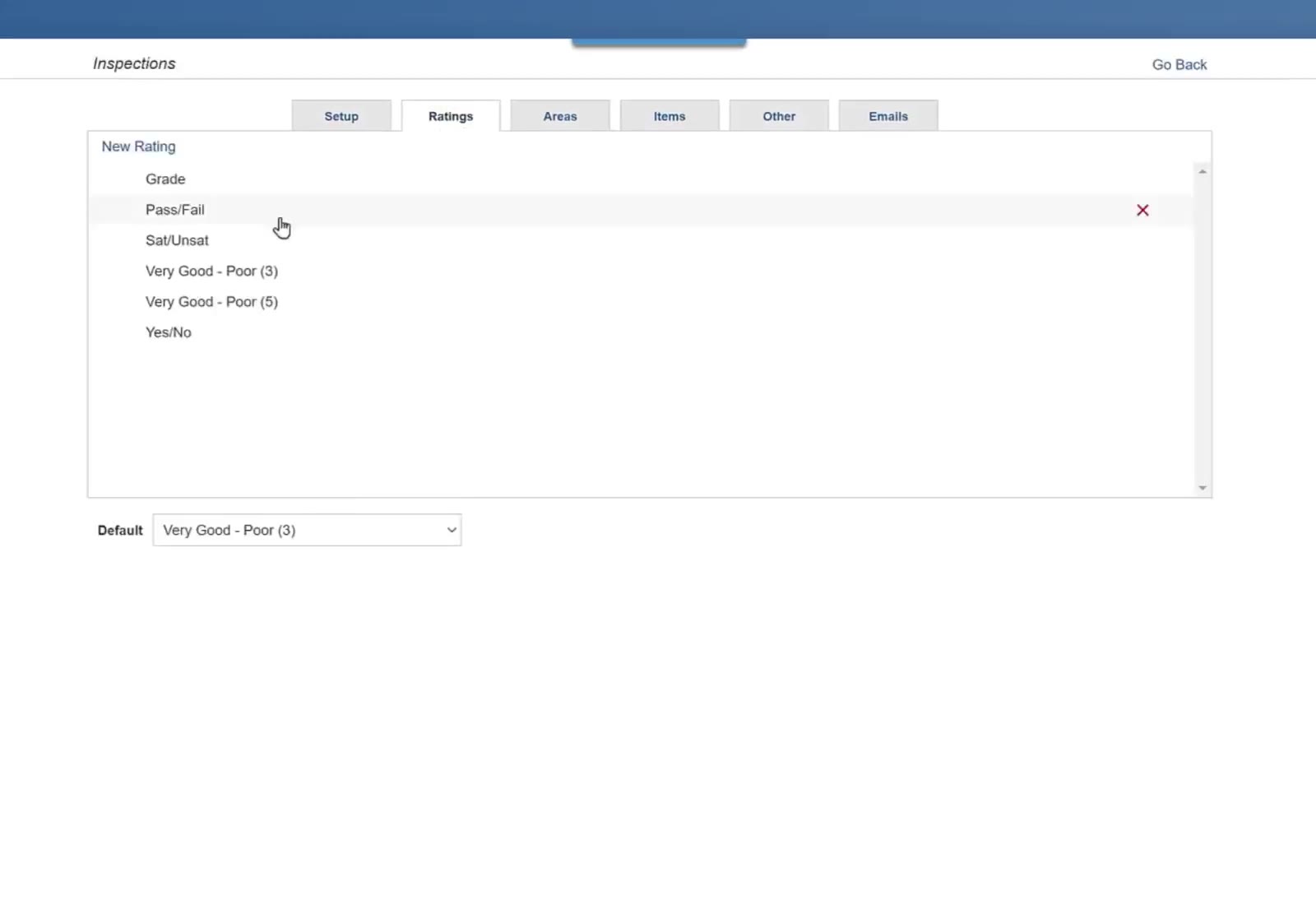Create a New Rating
Viewport: 1316px width, 915px height.
click(138, 146)
